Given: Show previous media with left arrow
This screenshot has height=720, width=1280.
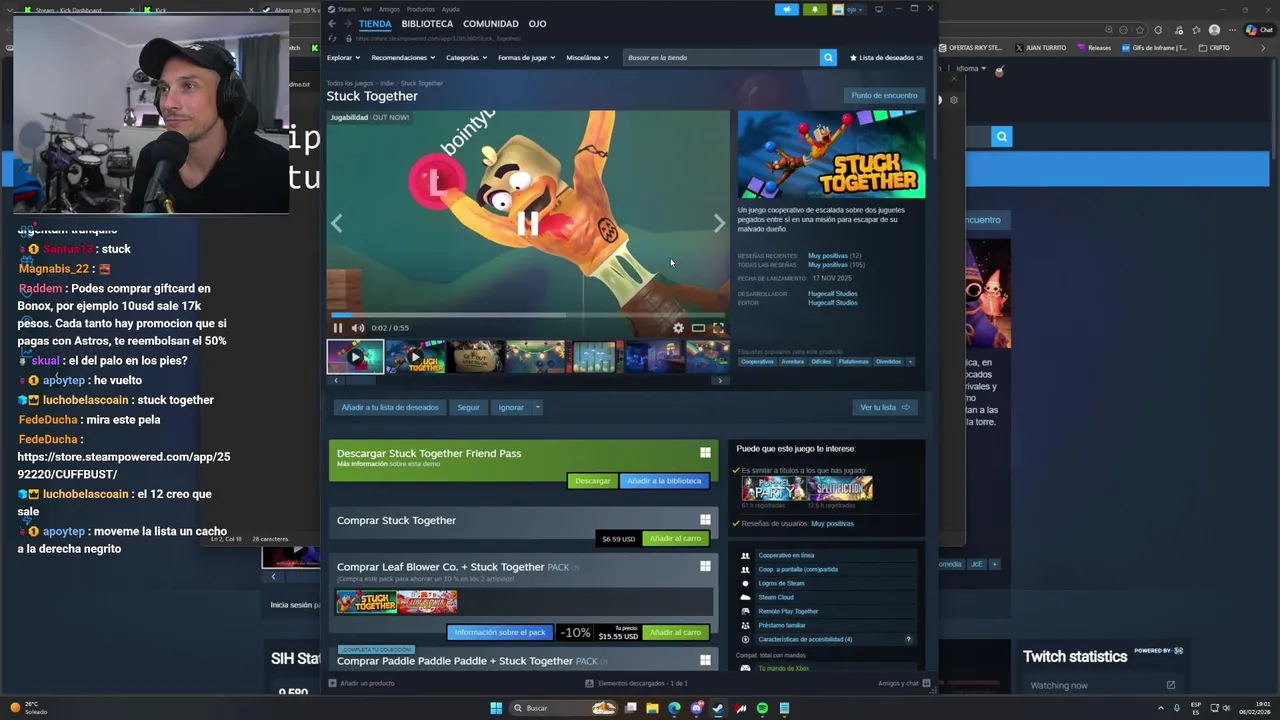Looking at the screenshot, I should (337, 224).
